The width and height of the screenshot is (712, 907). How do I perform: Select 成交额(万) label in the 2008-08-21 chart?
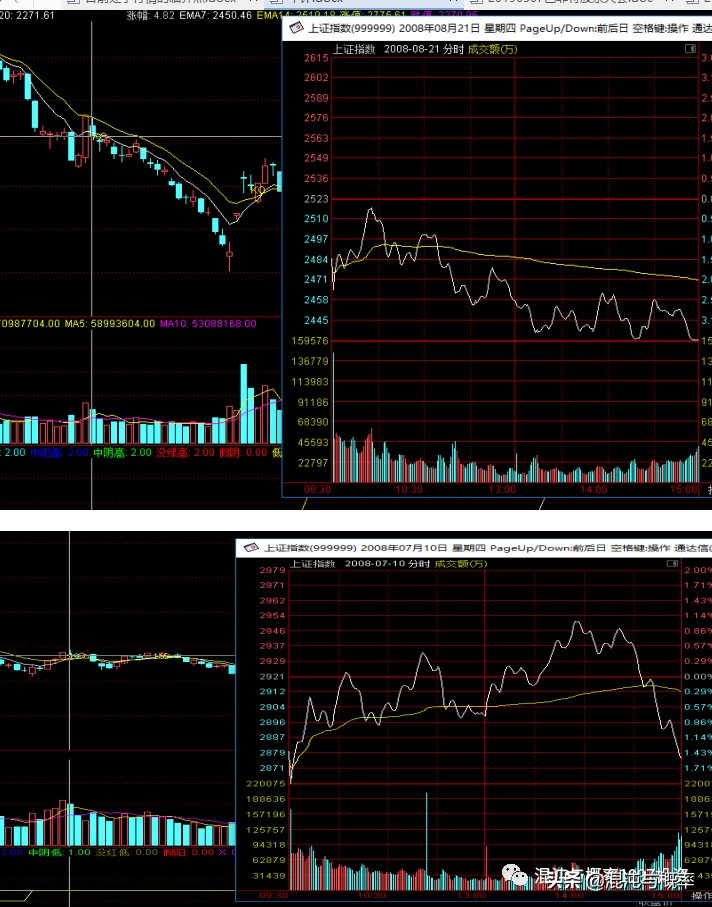point(492,49)
